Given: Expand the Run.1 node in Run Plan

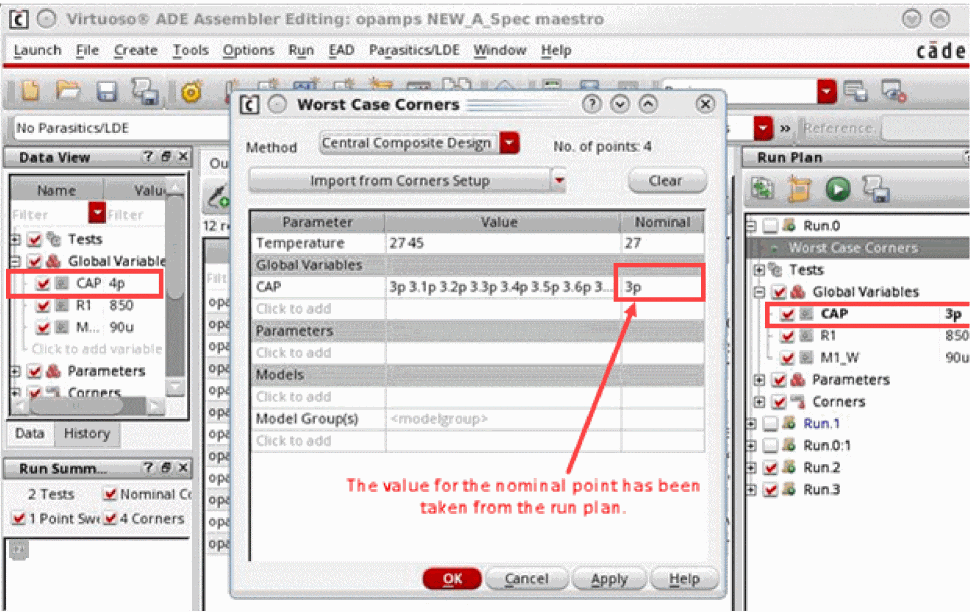Looking at the screenshot, I should point(750,424).
